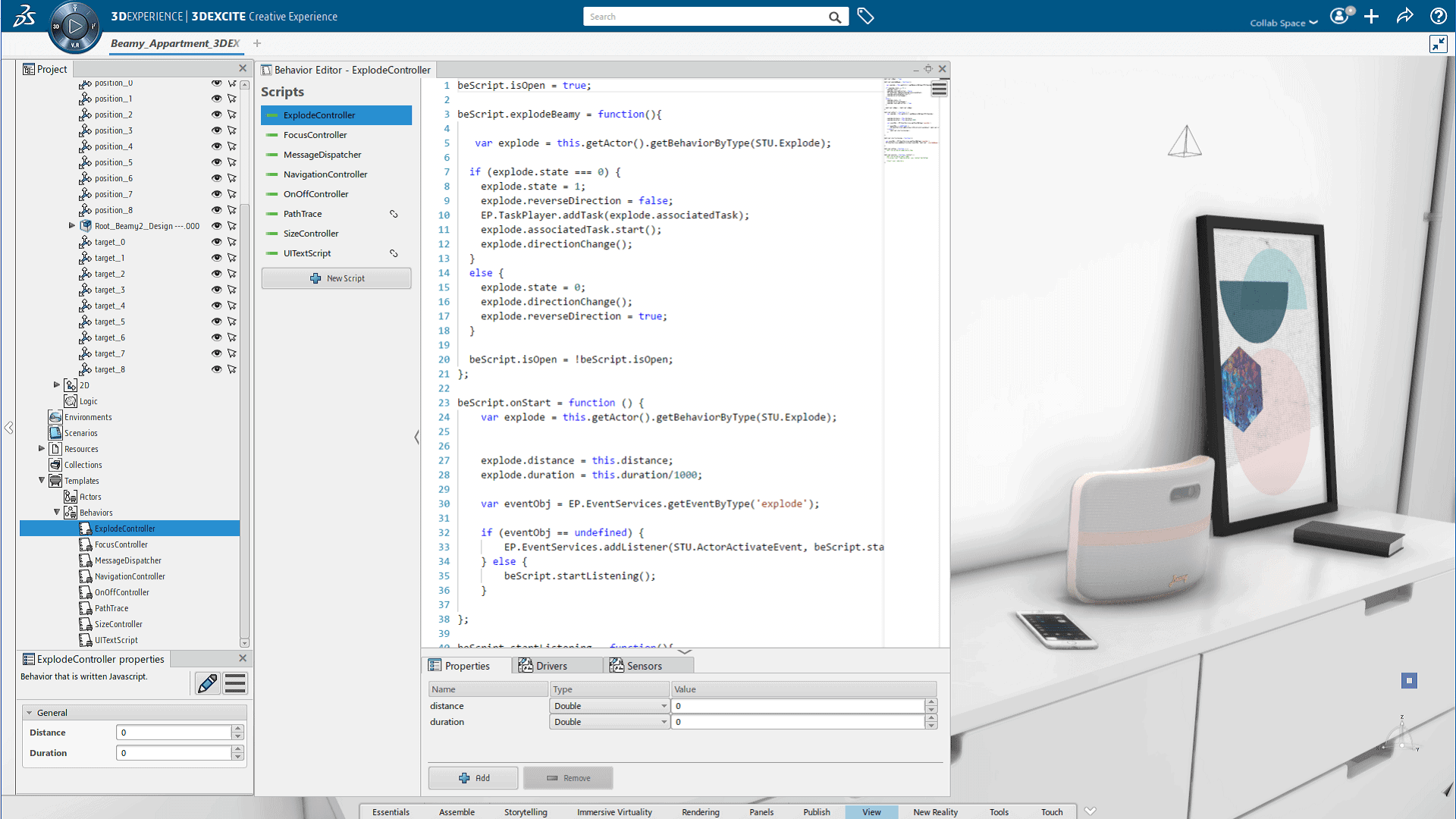The image size is (1456, 819).
Task: Click the Add property button in panel
Action: [x=473, y=777]
